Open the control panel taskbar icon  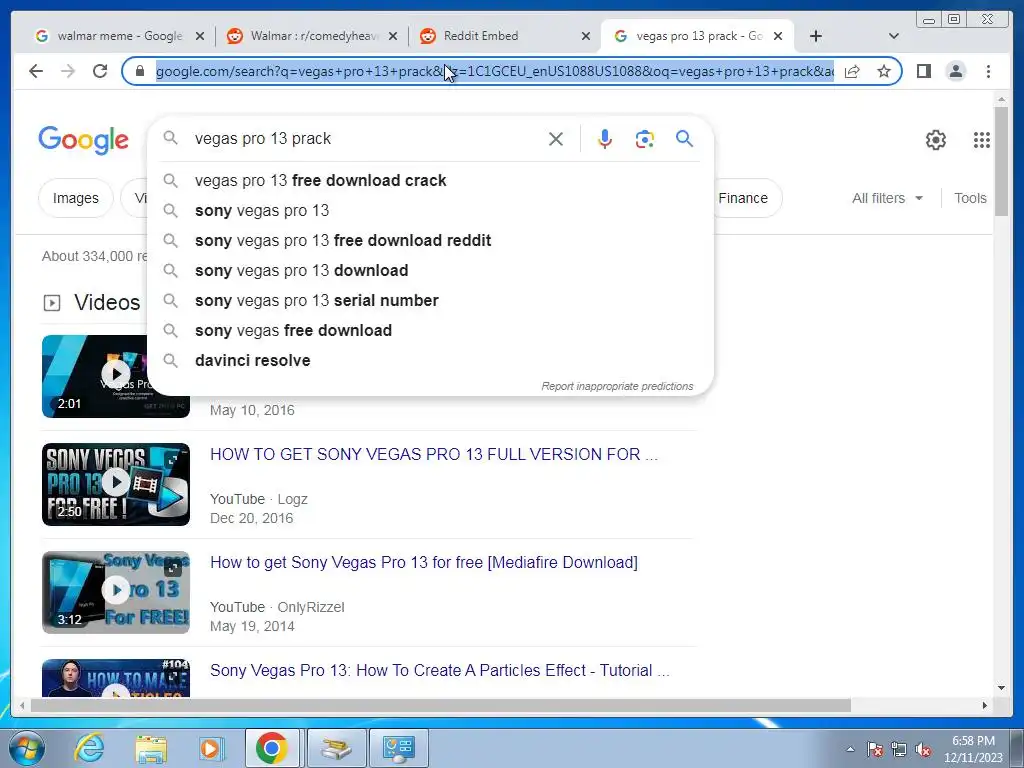398,748
